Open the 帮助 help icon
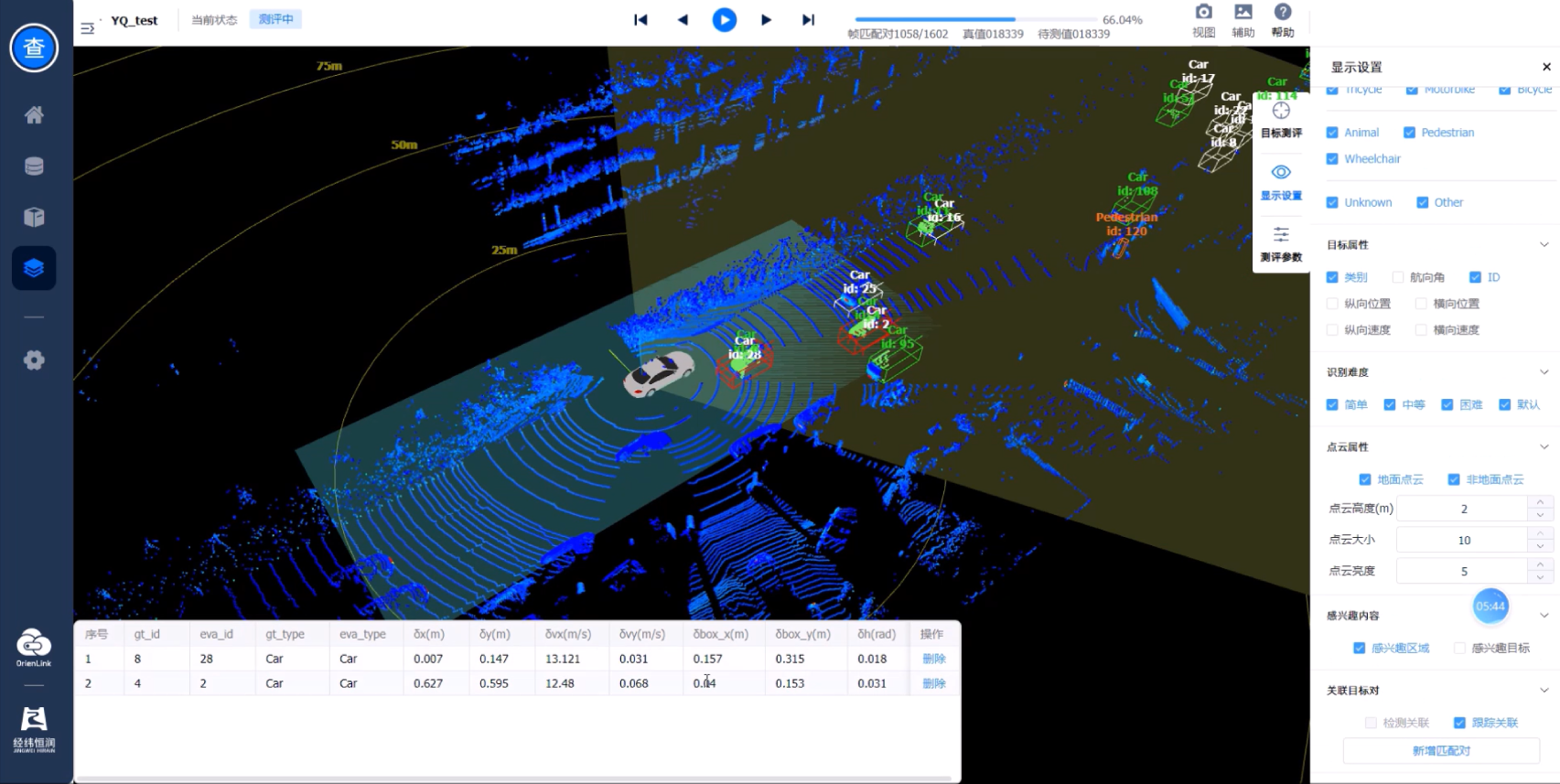 (1282, 13)
